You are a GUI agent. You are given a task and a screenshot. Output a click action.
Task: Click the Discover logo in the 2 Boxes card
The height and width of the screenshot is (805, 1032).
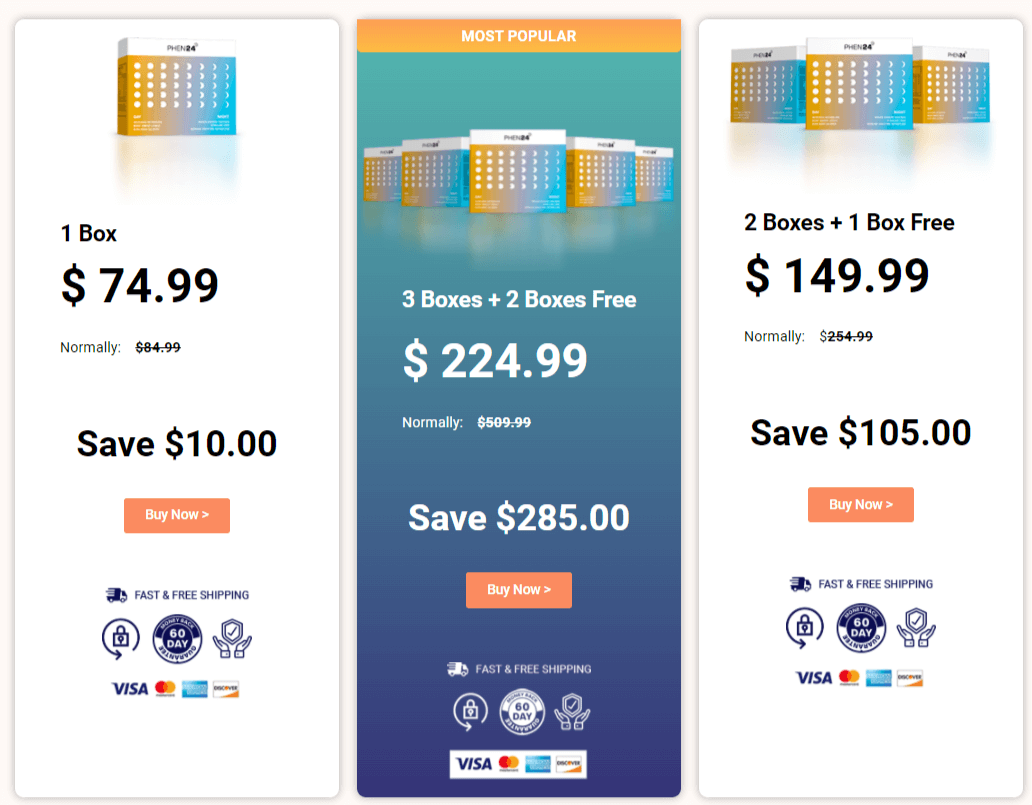click(x=910, y=678)
